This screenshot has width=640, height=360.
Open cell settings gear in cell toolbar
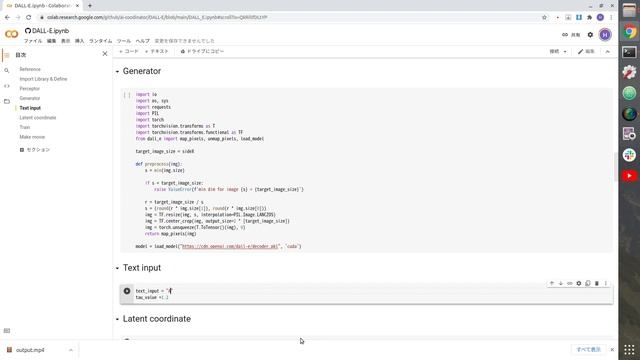pos(579,283)
